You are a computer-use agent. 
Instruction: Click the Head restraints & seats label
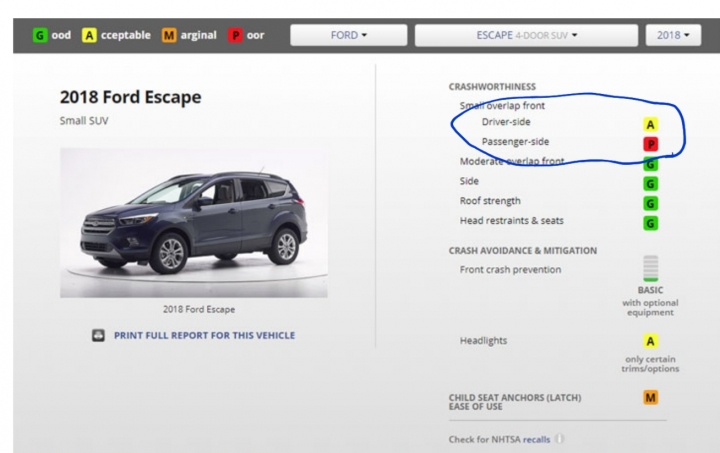512,221
